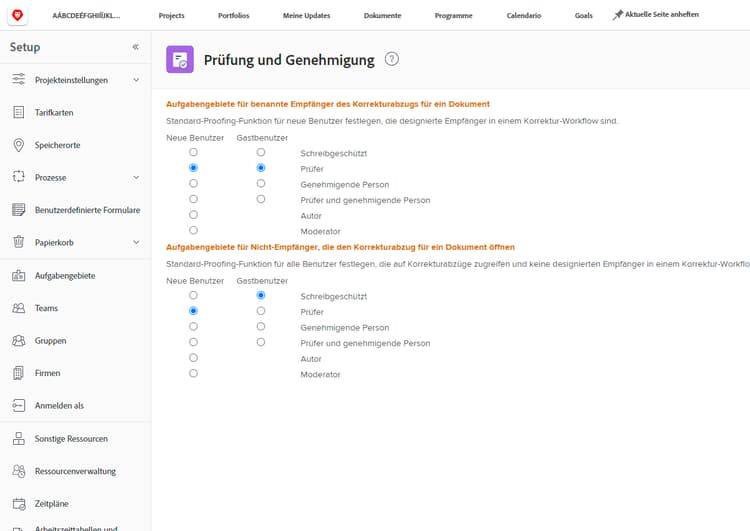750x531 pixels.
Task: Collapse the Setup sidebar panel
Action: [135, 47]
